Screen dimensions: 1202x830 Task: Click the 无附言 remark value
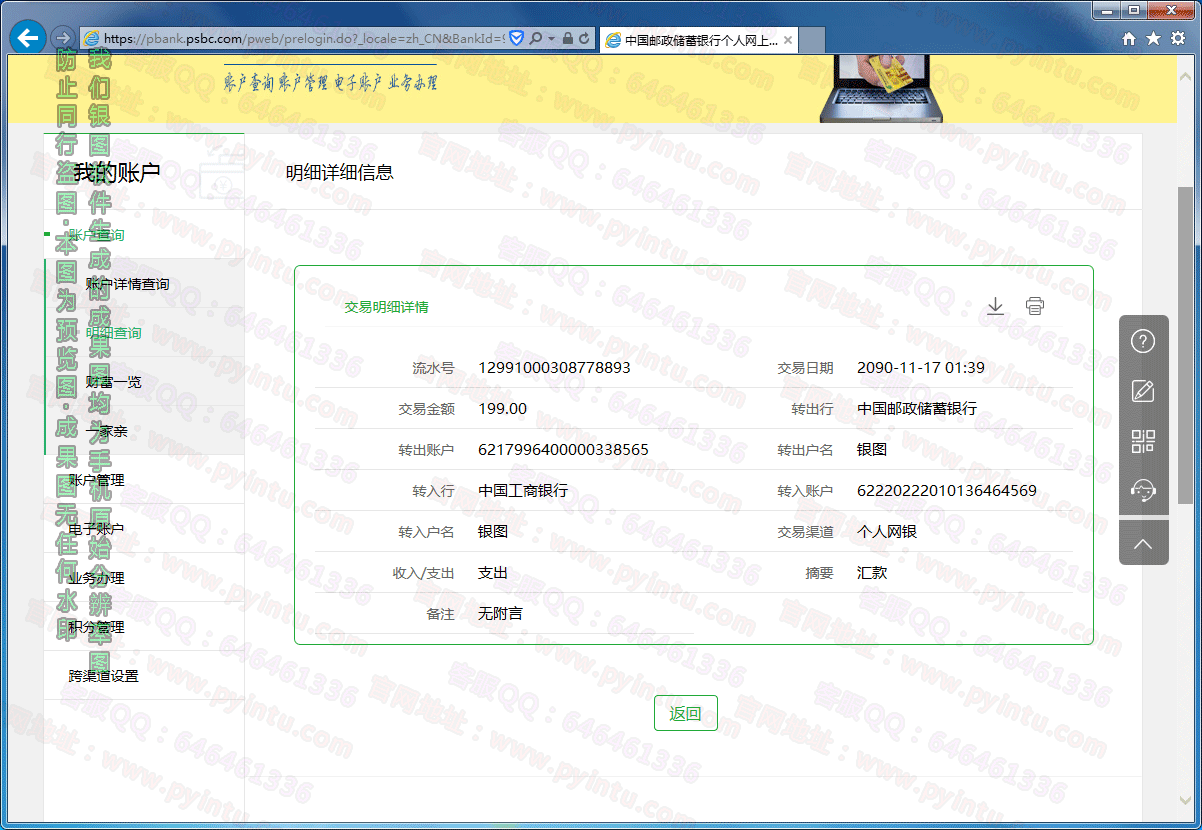[x=500, y=613]
